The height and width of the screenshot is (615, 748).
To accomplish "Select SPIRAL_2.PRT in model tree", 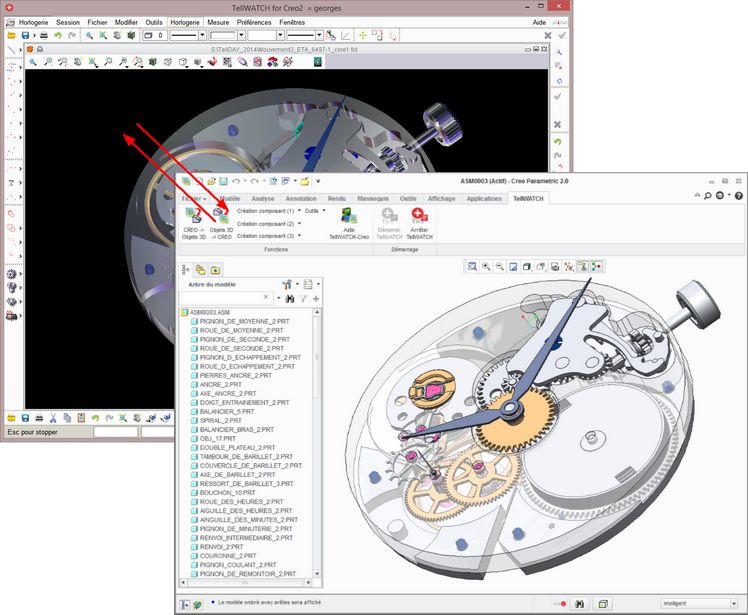I will click(x=217, y=420).
